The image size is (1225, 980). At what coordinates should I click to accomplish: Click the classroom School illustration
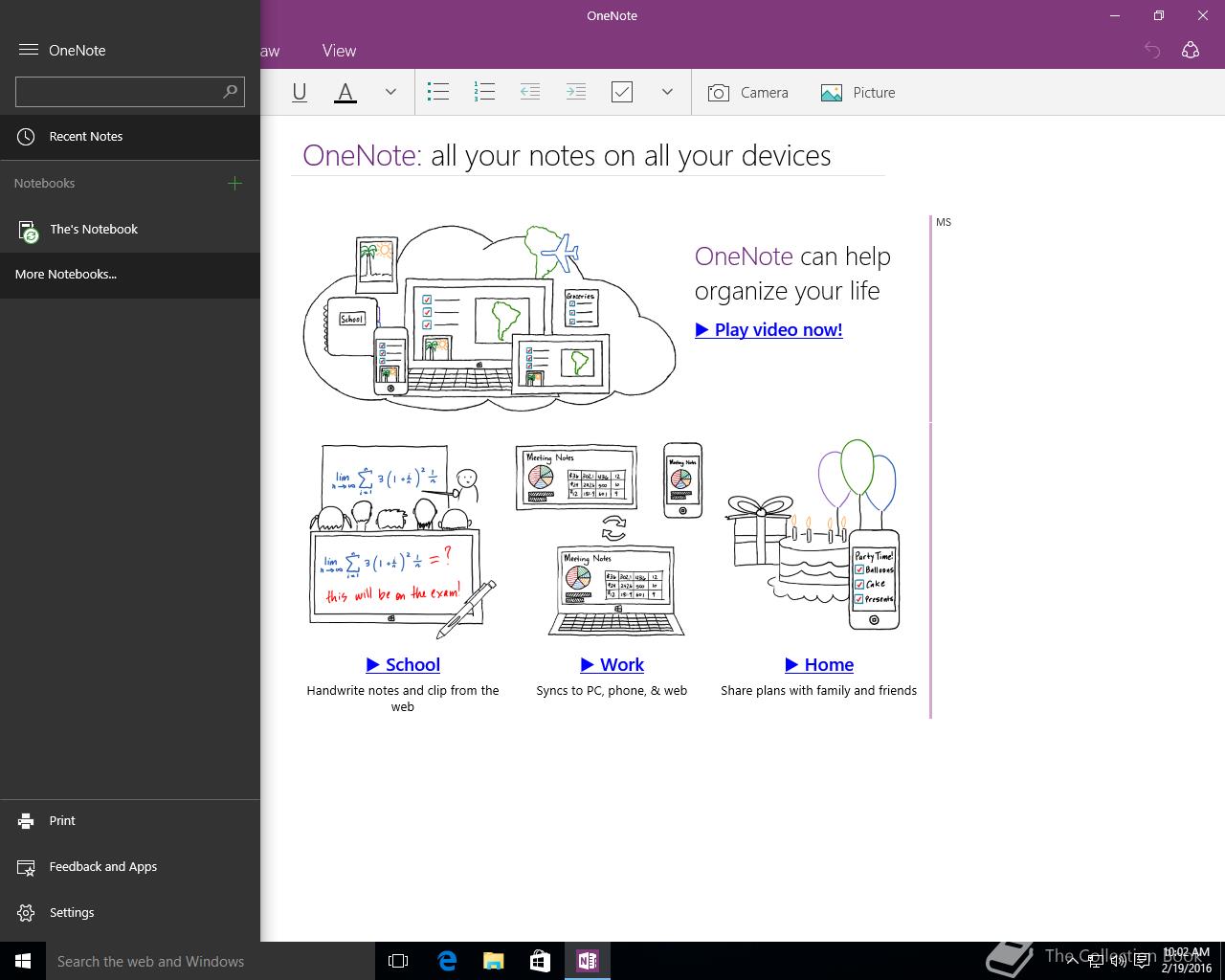point(403,542)
